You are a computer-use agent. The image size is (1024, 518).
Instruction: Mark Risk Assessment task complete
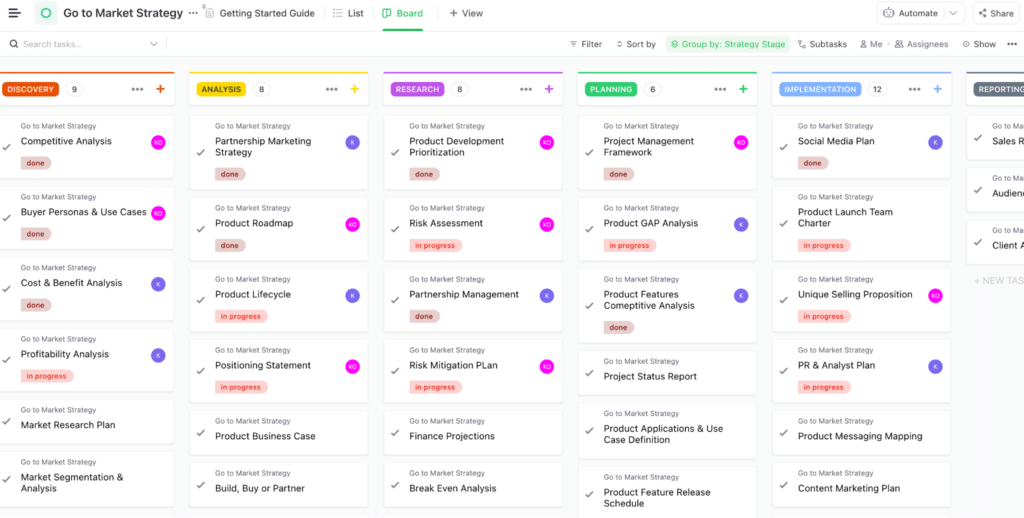[x=395, y=229]
